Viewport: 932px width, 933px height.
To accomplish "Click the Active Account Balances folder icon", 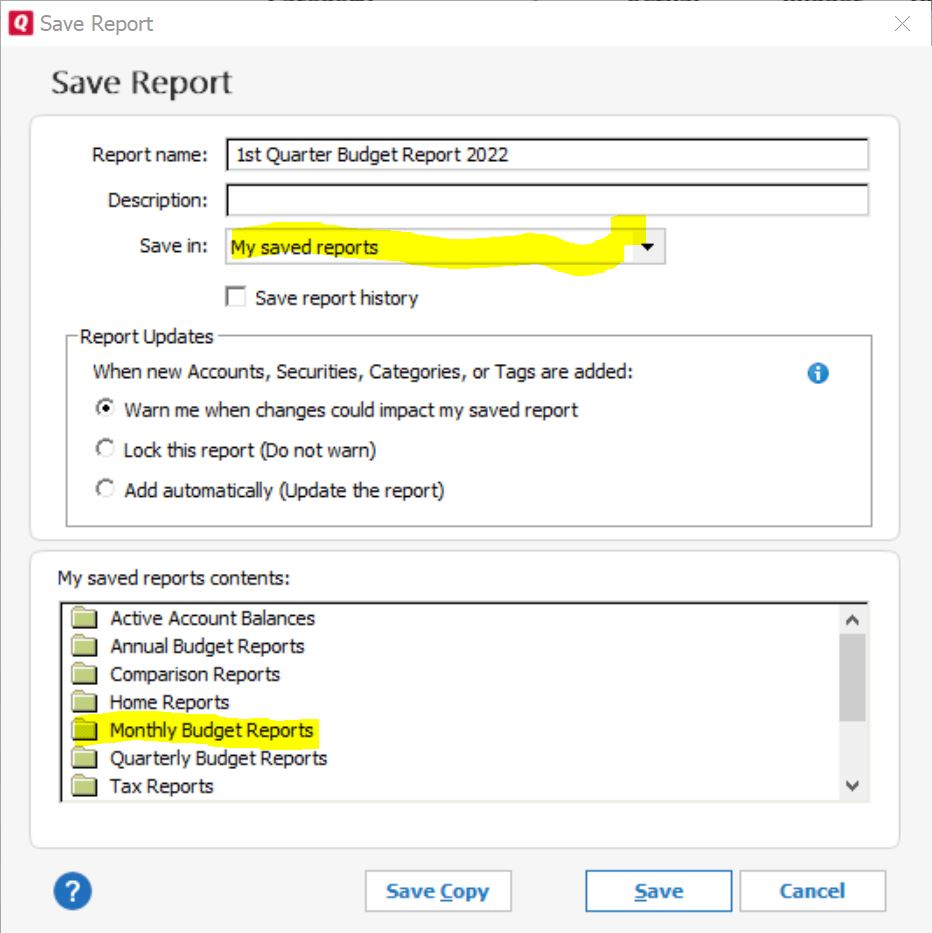I will [x=85, y=618].
